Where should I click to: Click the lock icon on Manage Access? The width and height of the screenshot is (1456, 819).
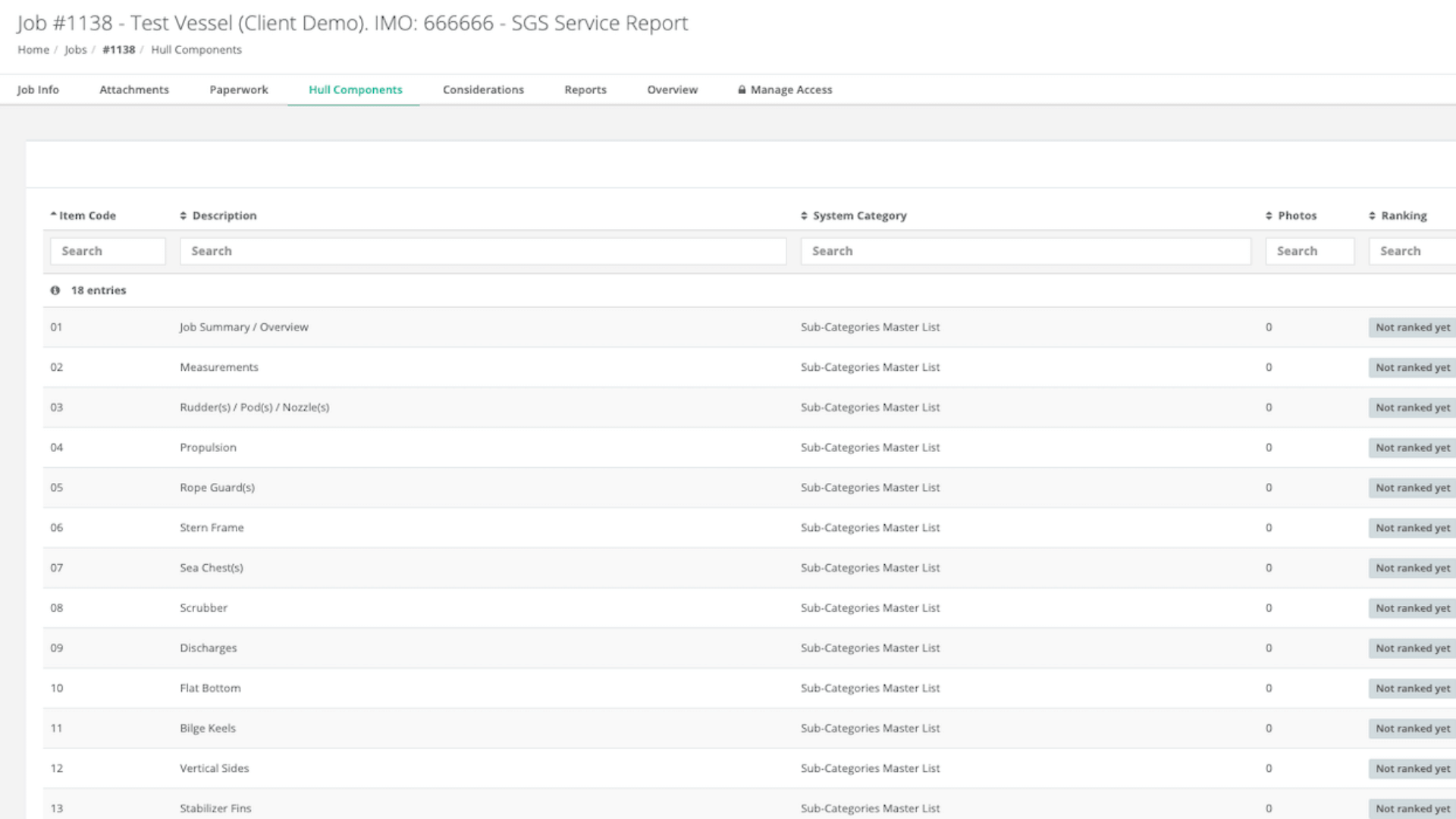(x=742, y=89)
